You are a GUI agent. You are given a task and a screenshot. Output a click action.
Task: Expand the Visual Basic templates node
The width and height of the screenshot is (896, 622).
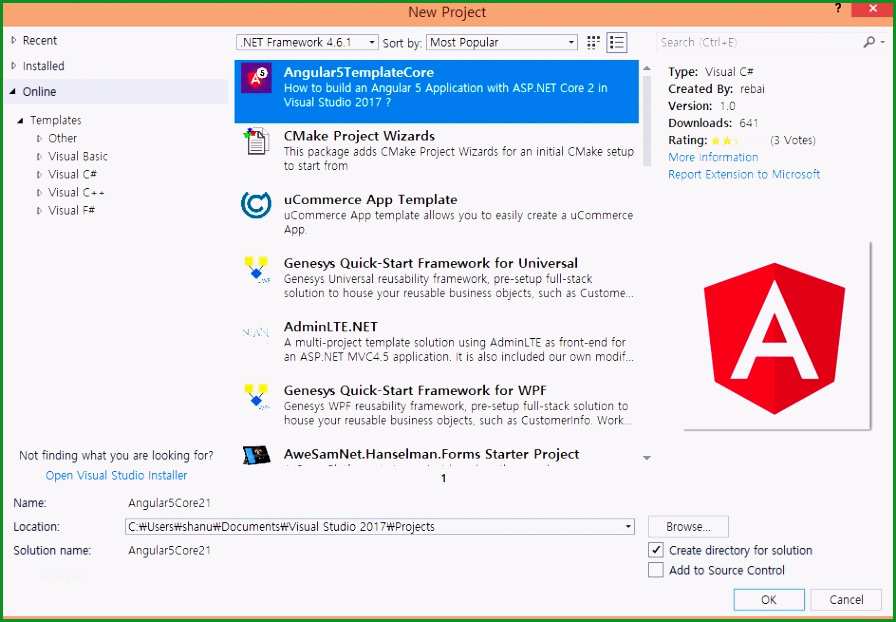39,157
